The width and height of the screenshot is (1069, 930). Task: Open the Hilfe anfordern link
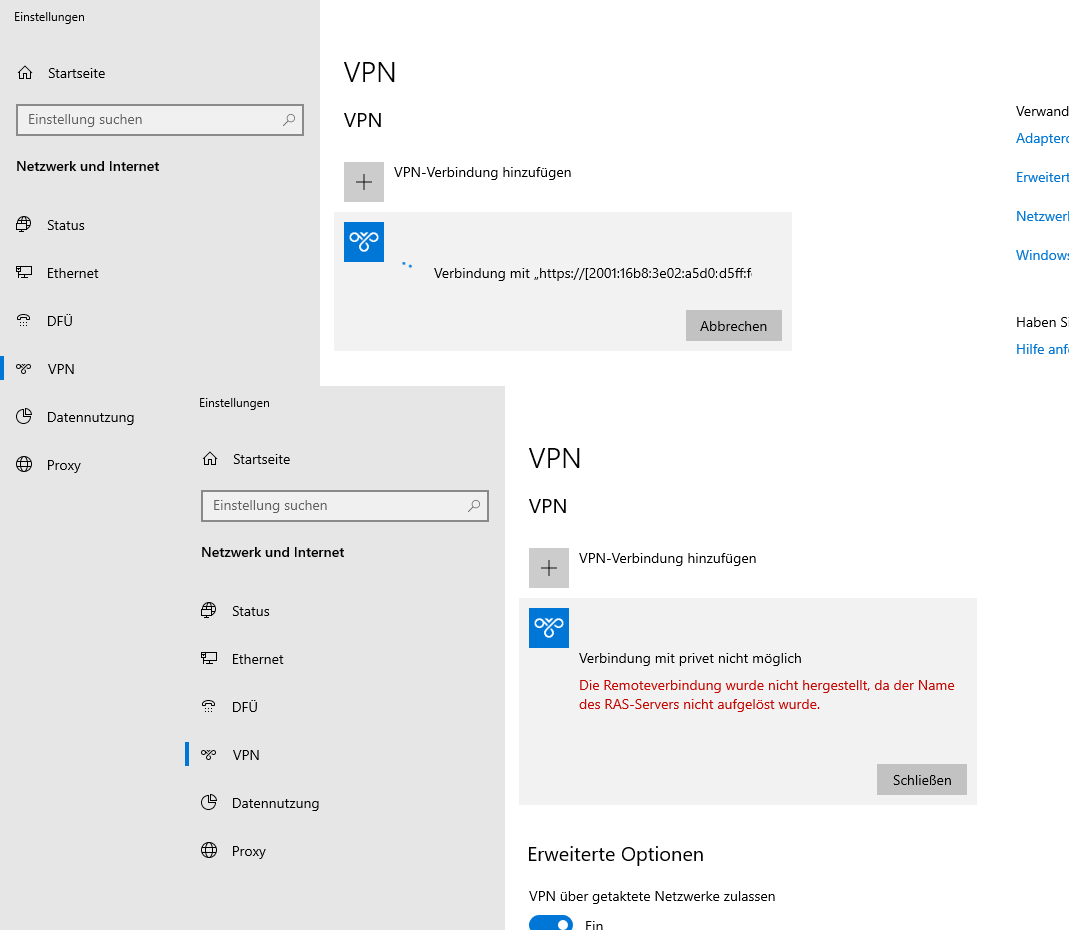(1042, 349)
